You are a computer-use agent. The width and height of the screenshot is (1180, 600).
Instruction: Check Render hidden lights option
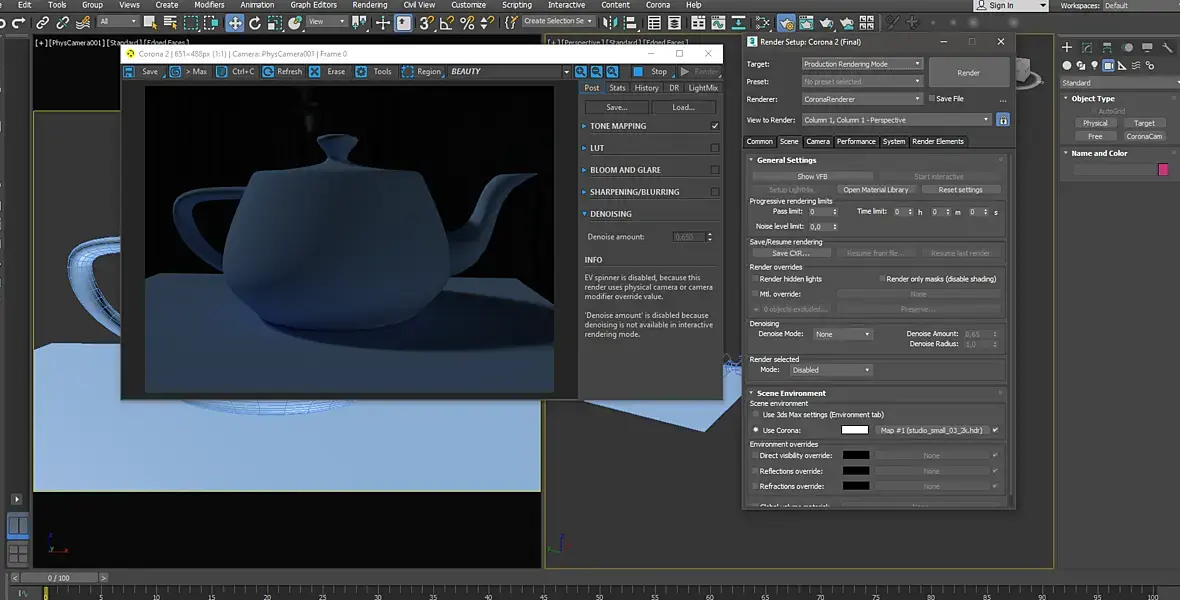pos(755,279)
